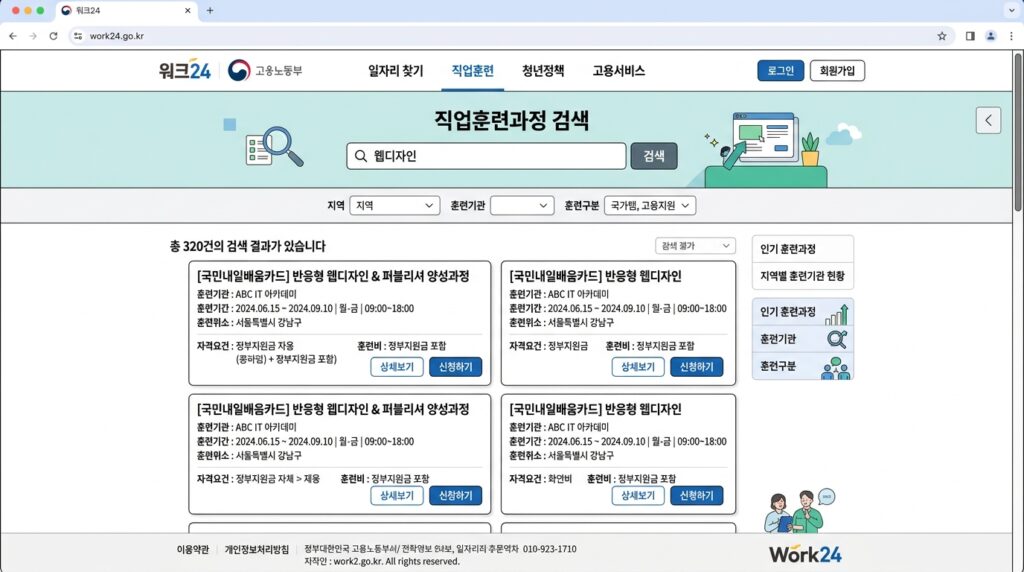Click the search field containing 웹디자인
1024x572 pixels.
pos(486,156)
